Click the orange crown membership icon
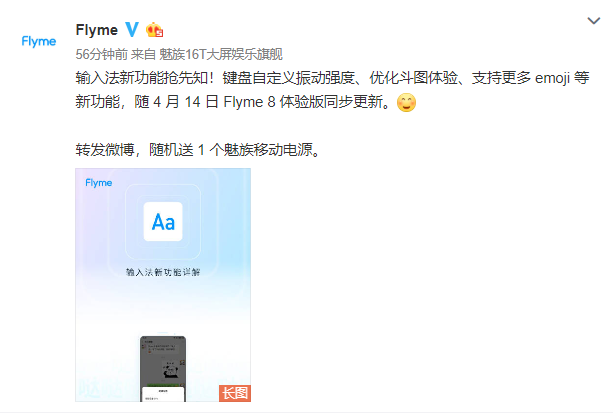The width and height of the screenshot is (614, 413). [154, 30]
